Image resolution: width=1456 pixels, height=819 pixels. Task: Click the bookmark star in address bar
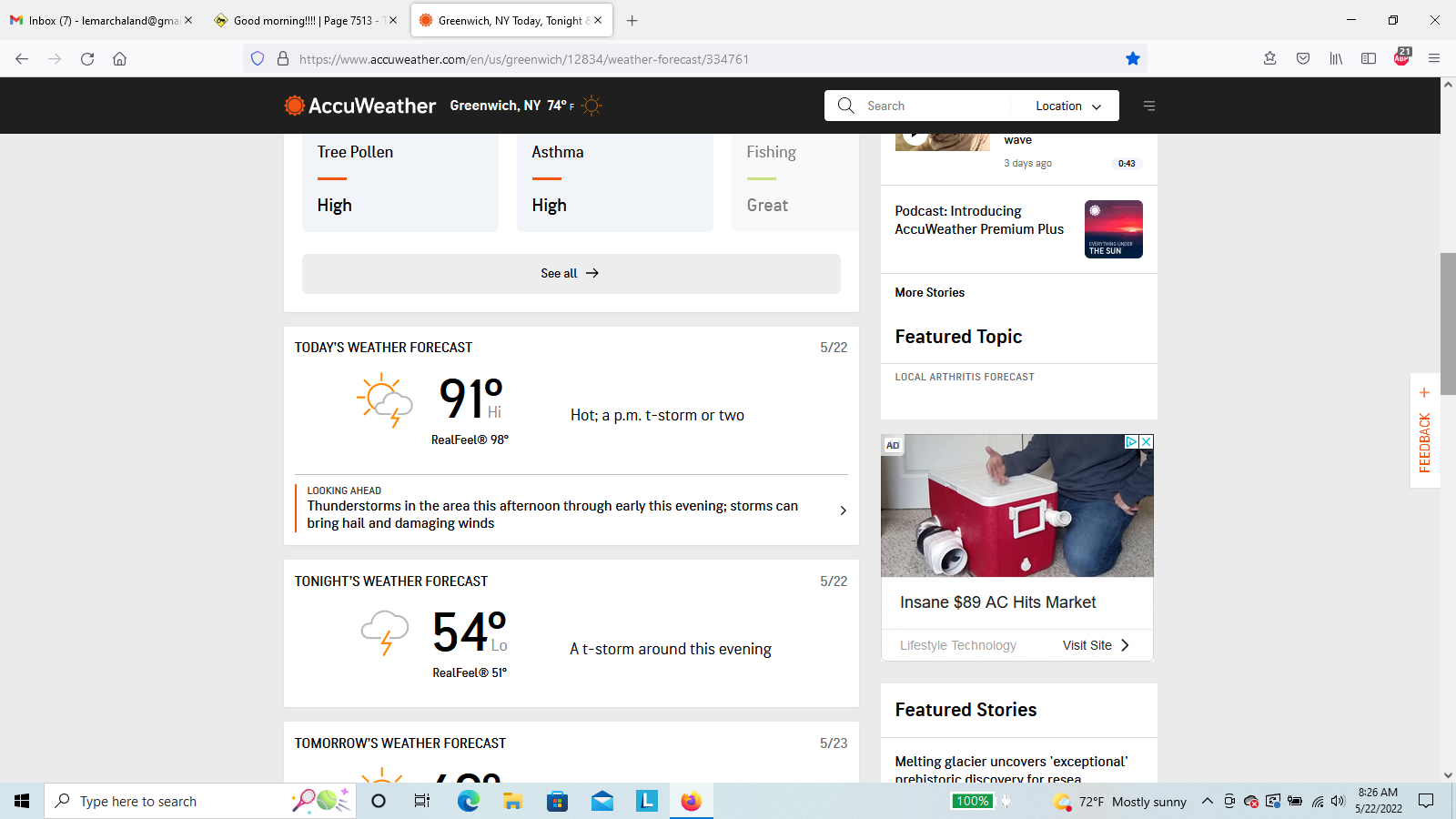(1132, 59)
